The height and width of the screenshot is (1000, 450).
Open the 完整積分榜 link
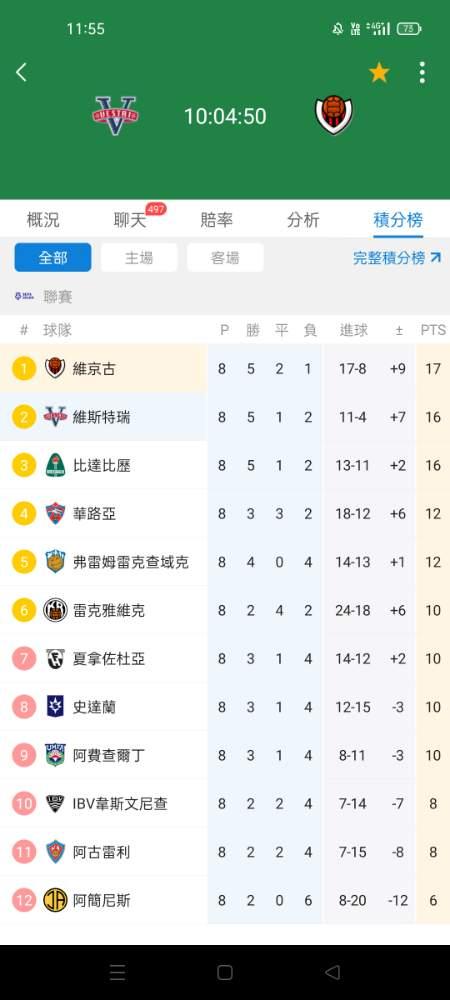tap(397, 258)
